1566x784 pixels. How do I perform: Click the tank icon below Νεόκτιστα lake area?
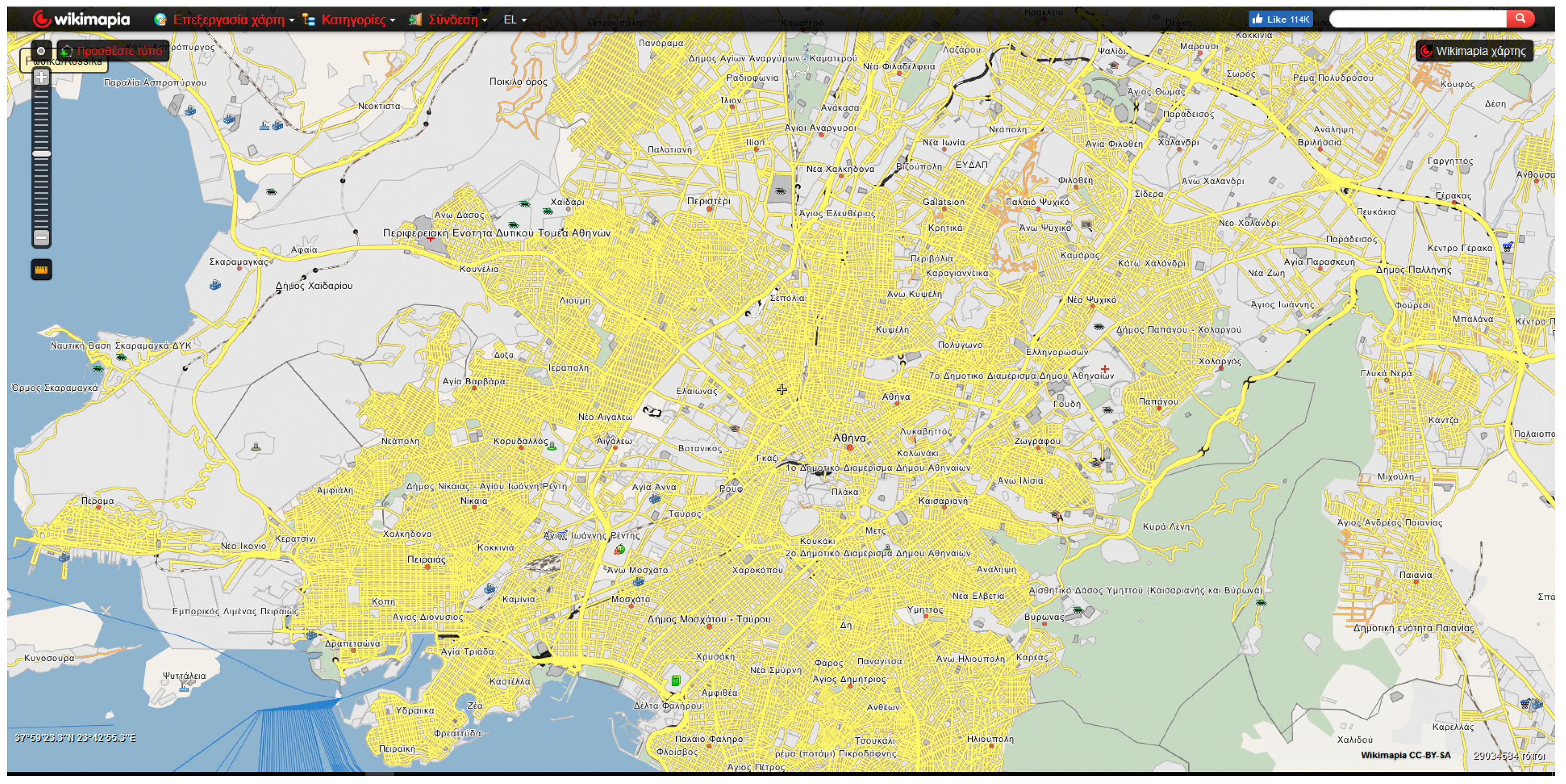271,191
